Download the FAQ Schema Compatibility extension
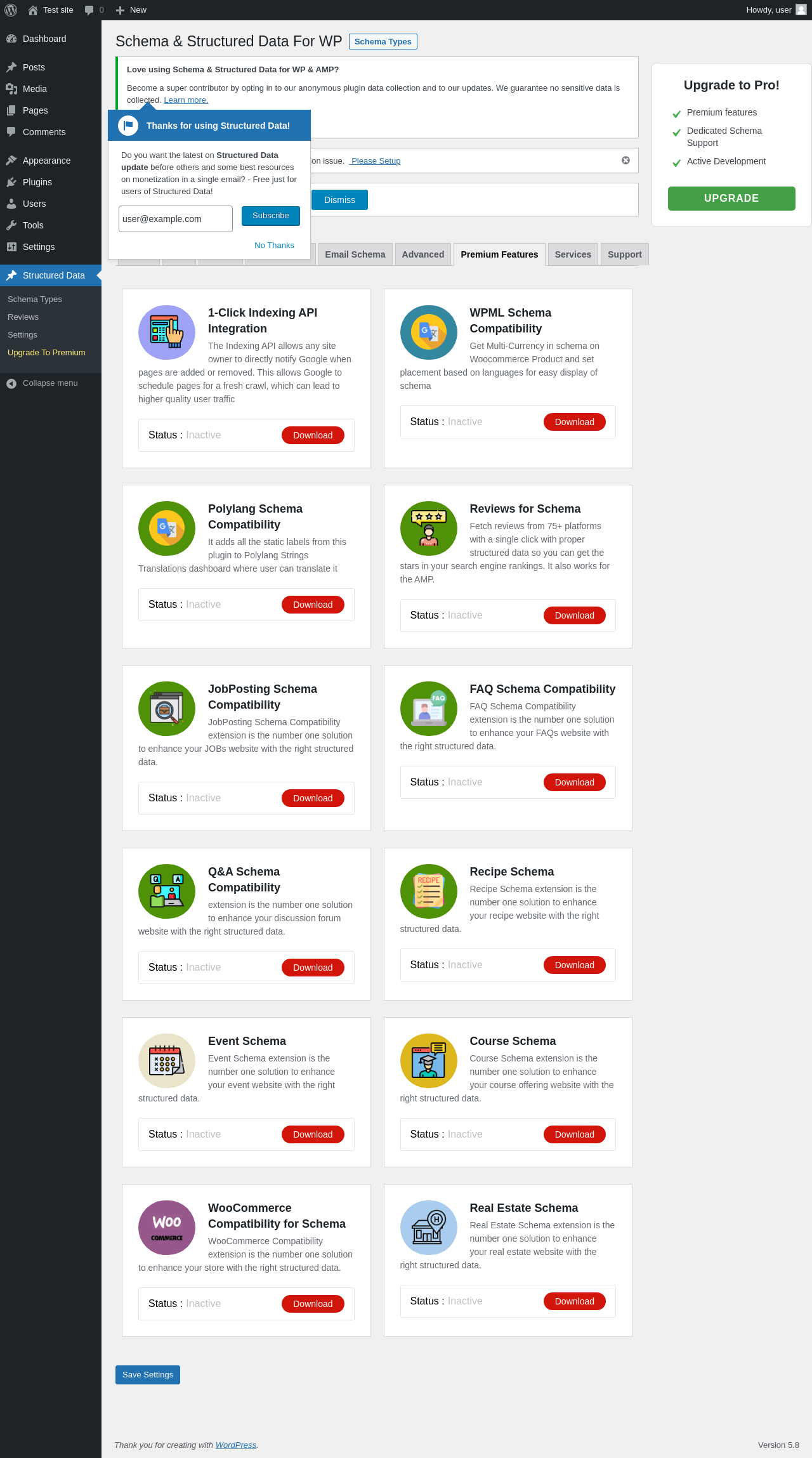 click(x=575, y=782)
